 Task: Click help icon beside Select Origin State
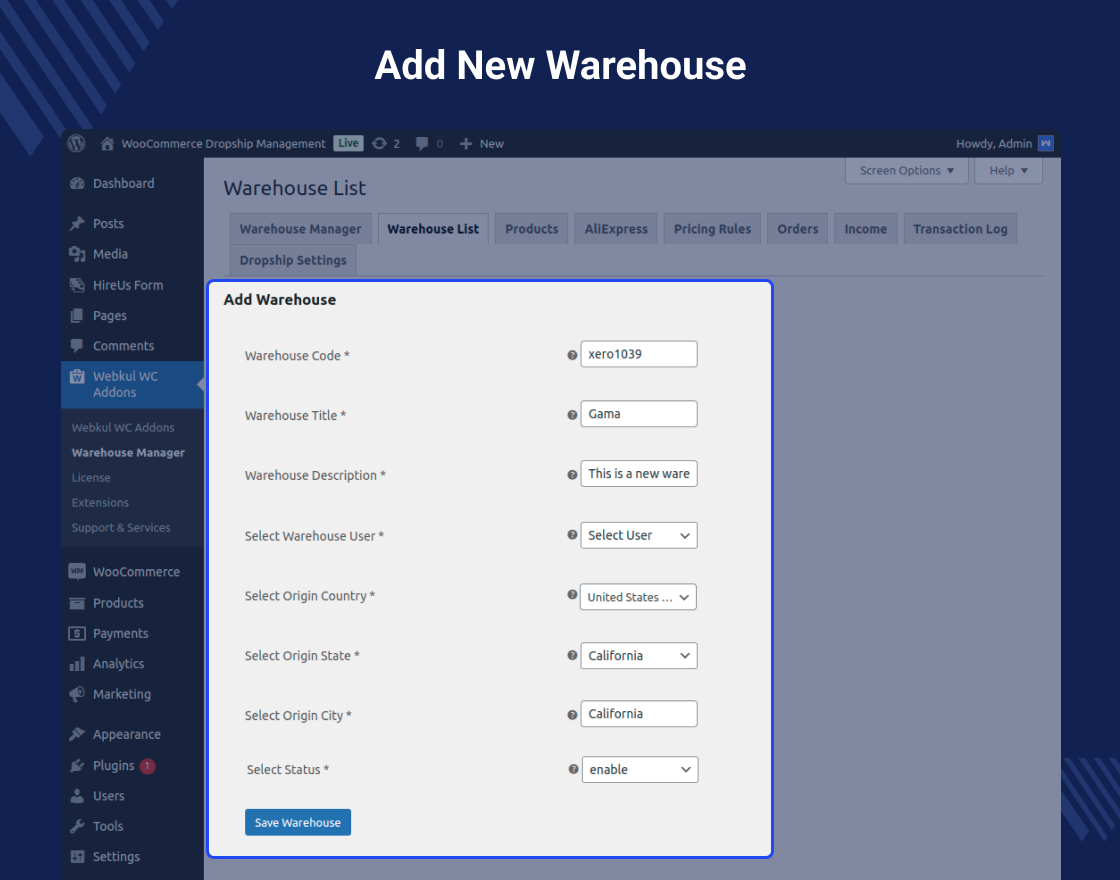pyautogui.click(x=572, y=655)
